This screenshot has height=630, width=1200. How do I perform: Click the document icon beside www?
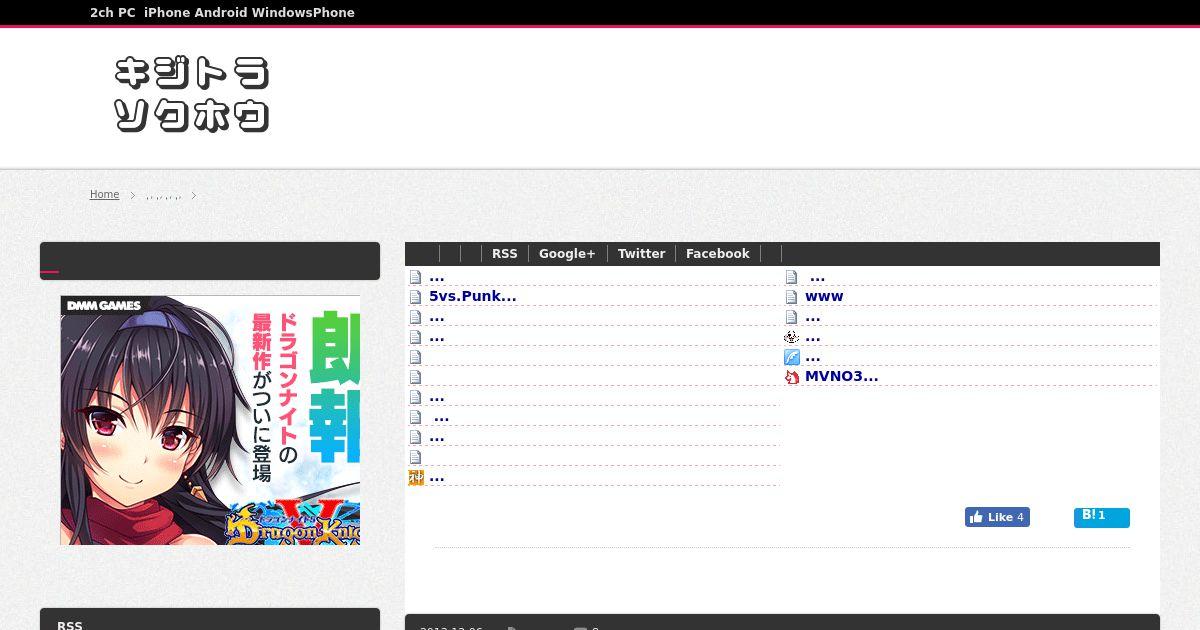click(792, 297)
